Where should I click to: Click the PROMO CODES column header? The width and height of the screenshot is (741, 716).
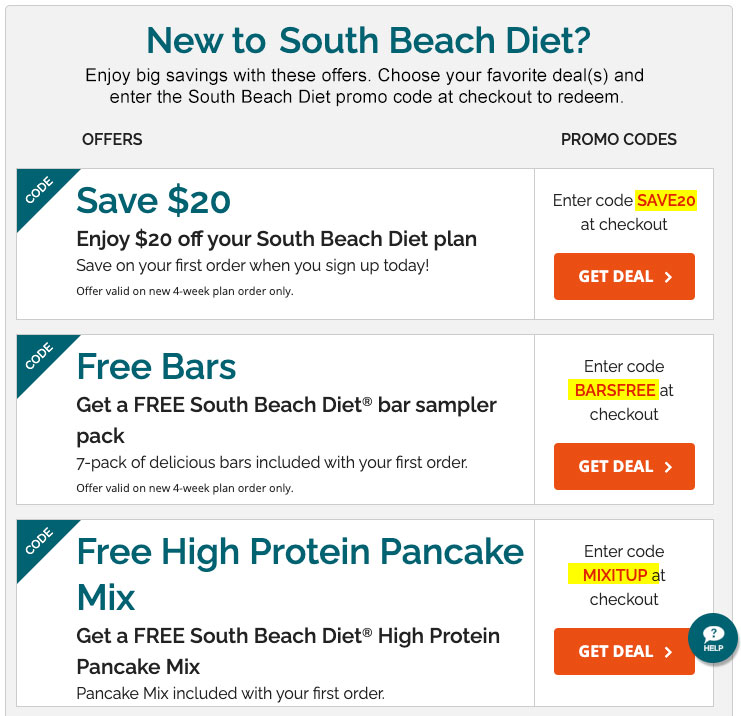pos(619,139)
